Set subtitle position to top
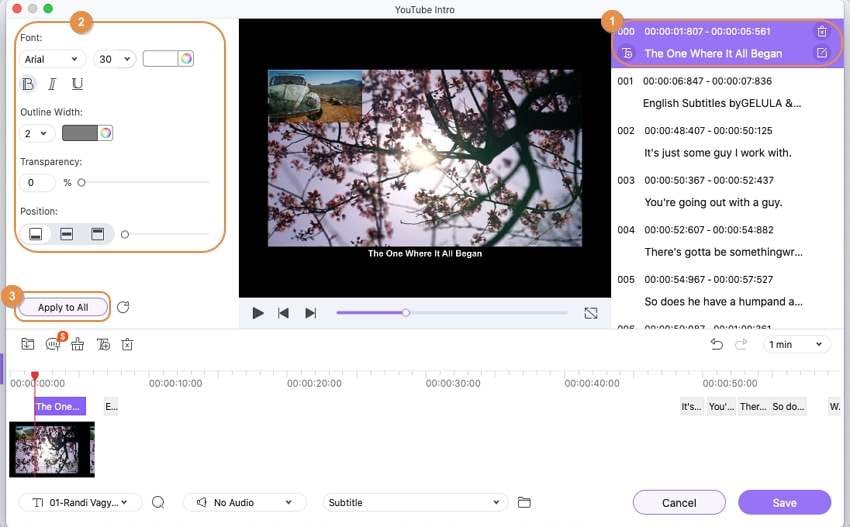 click(98, 234)
